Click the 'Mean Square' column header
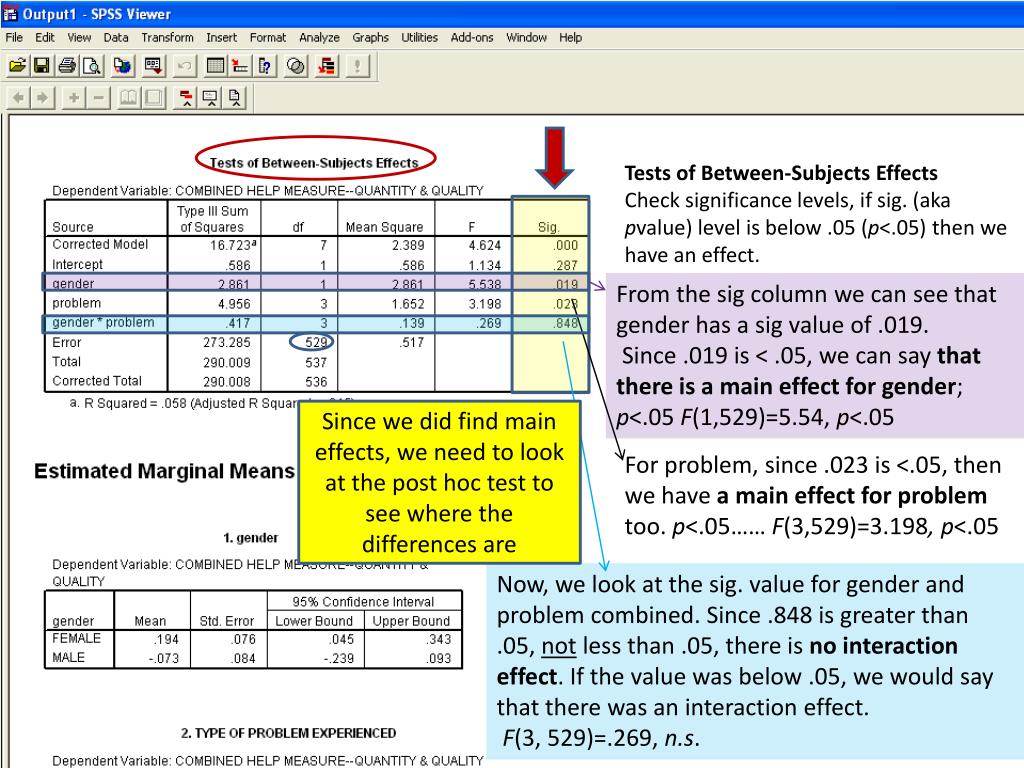 [x=384, y=227]
